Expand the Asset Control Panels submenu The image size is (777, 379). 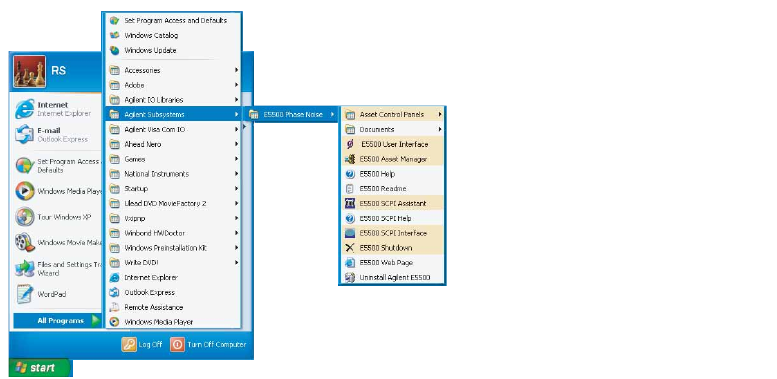click(393, 114)
